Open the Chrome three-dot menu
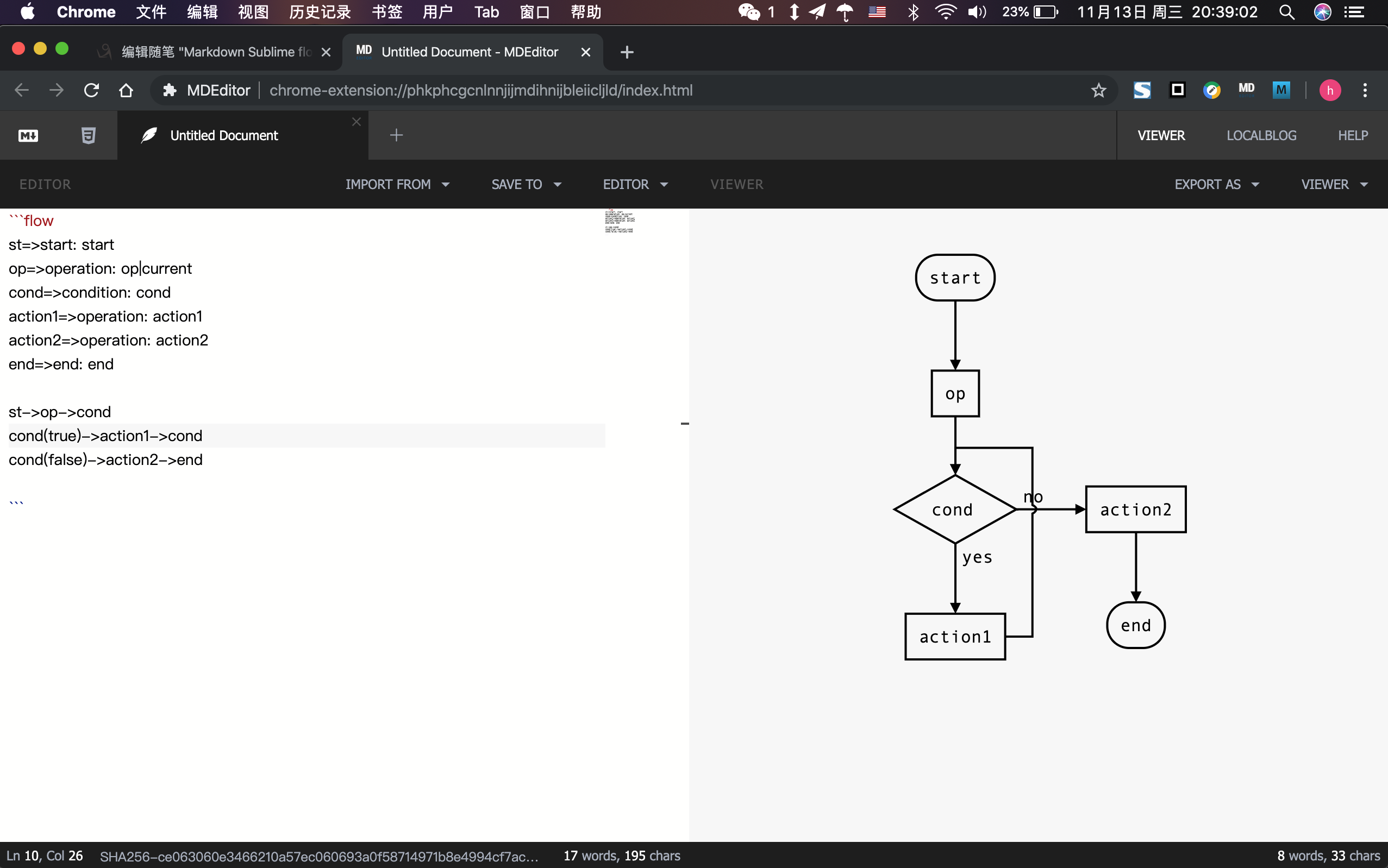This screenshot has height=868, width=1388. (1365, 90)
